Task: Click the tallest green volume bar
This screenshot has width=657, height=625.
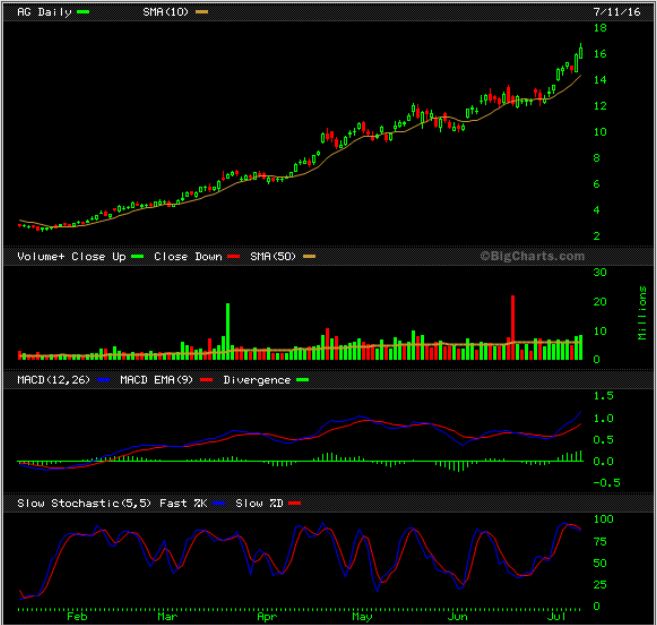Action: point(228,330)
